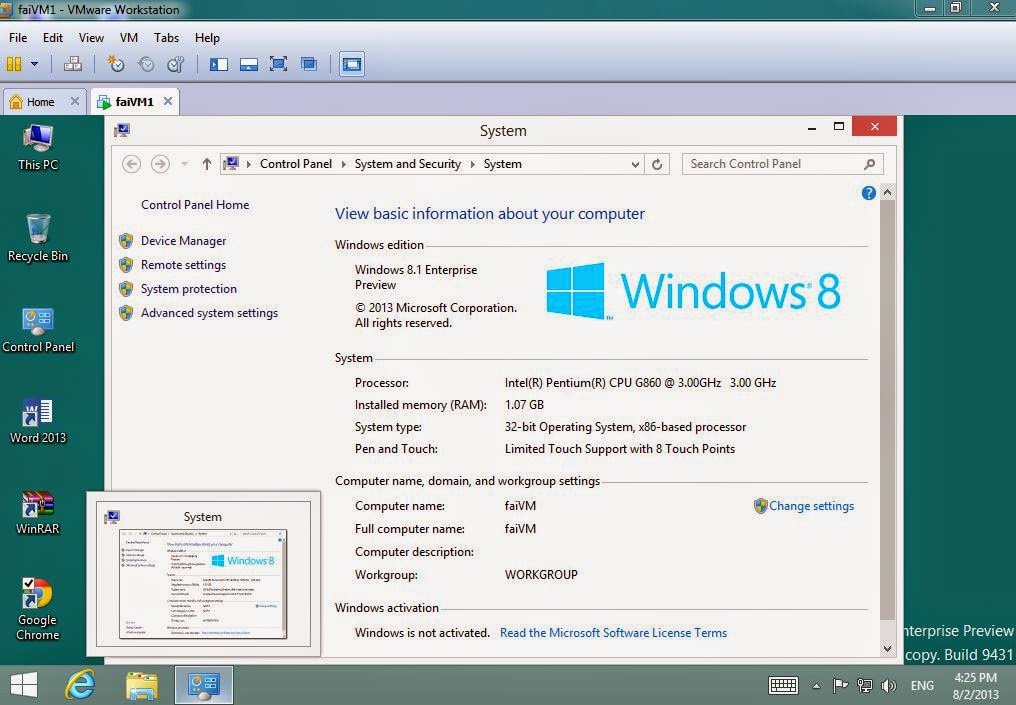The height and width of the screenshot is (705, 1016).
Task: Show hidden icons in the notification area
Action: click(817, 686)
